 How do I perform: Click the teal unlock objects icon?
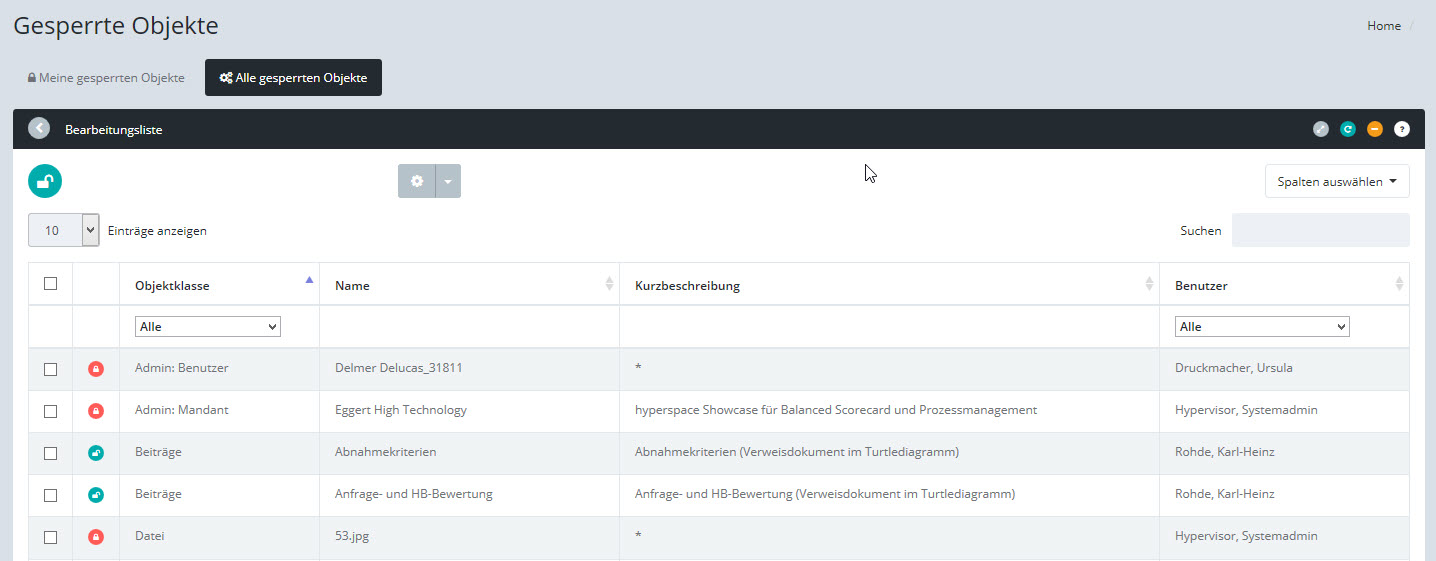(45, 181)
